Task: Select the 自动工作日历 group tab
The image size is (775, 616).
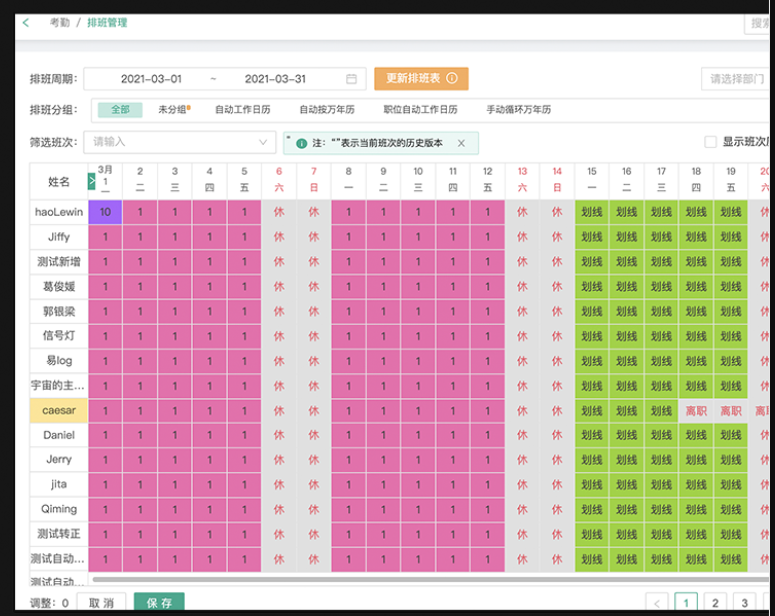Action: tap(243, 110)
